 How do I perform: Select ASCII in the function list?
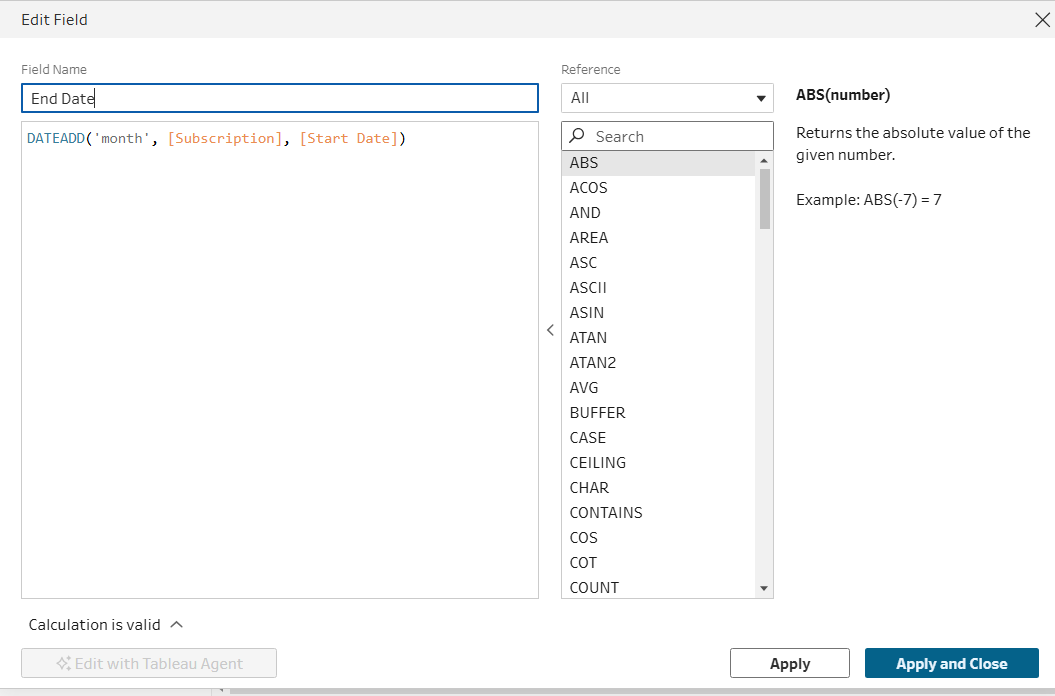pos(658,287)
